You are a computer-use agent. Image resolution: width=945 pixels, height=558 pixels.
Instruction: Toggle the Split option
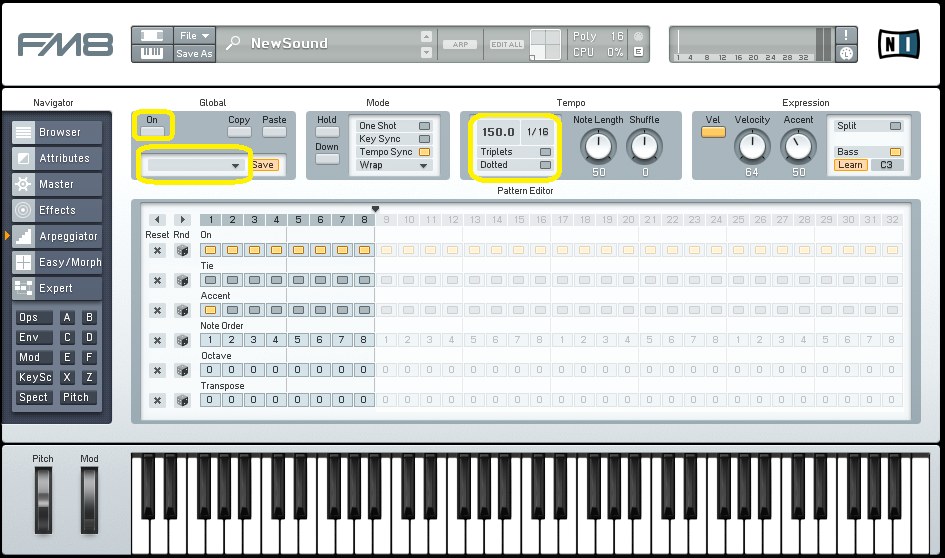(x=896, y=126)
